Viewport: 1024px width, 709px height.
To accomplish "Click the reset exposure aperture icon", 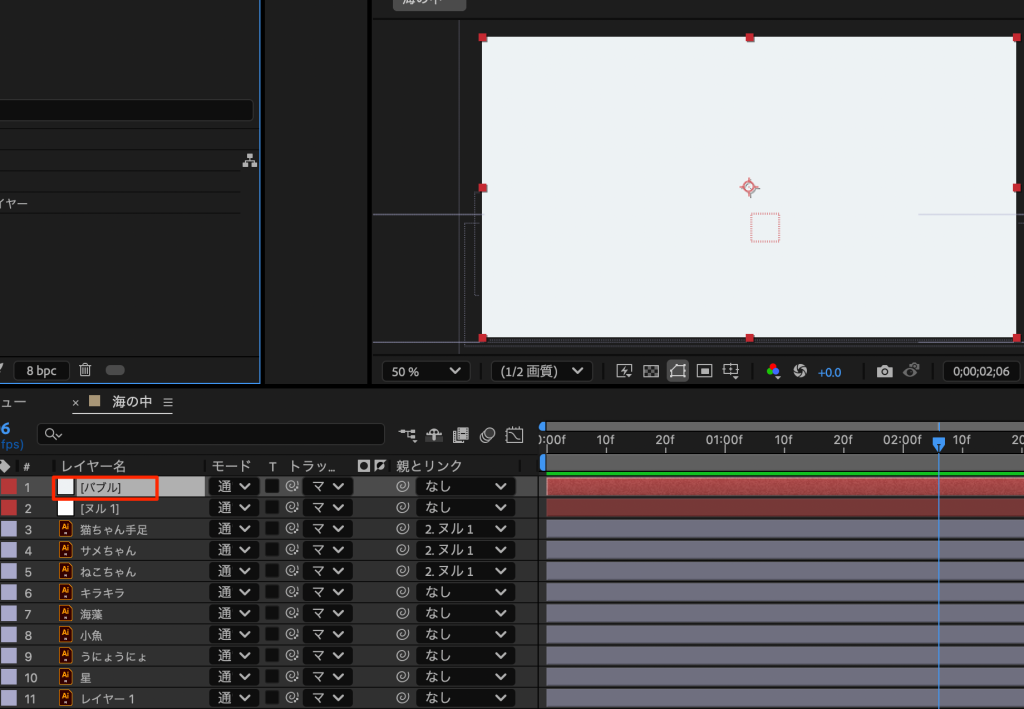I will [x=800, y=371].
